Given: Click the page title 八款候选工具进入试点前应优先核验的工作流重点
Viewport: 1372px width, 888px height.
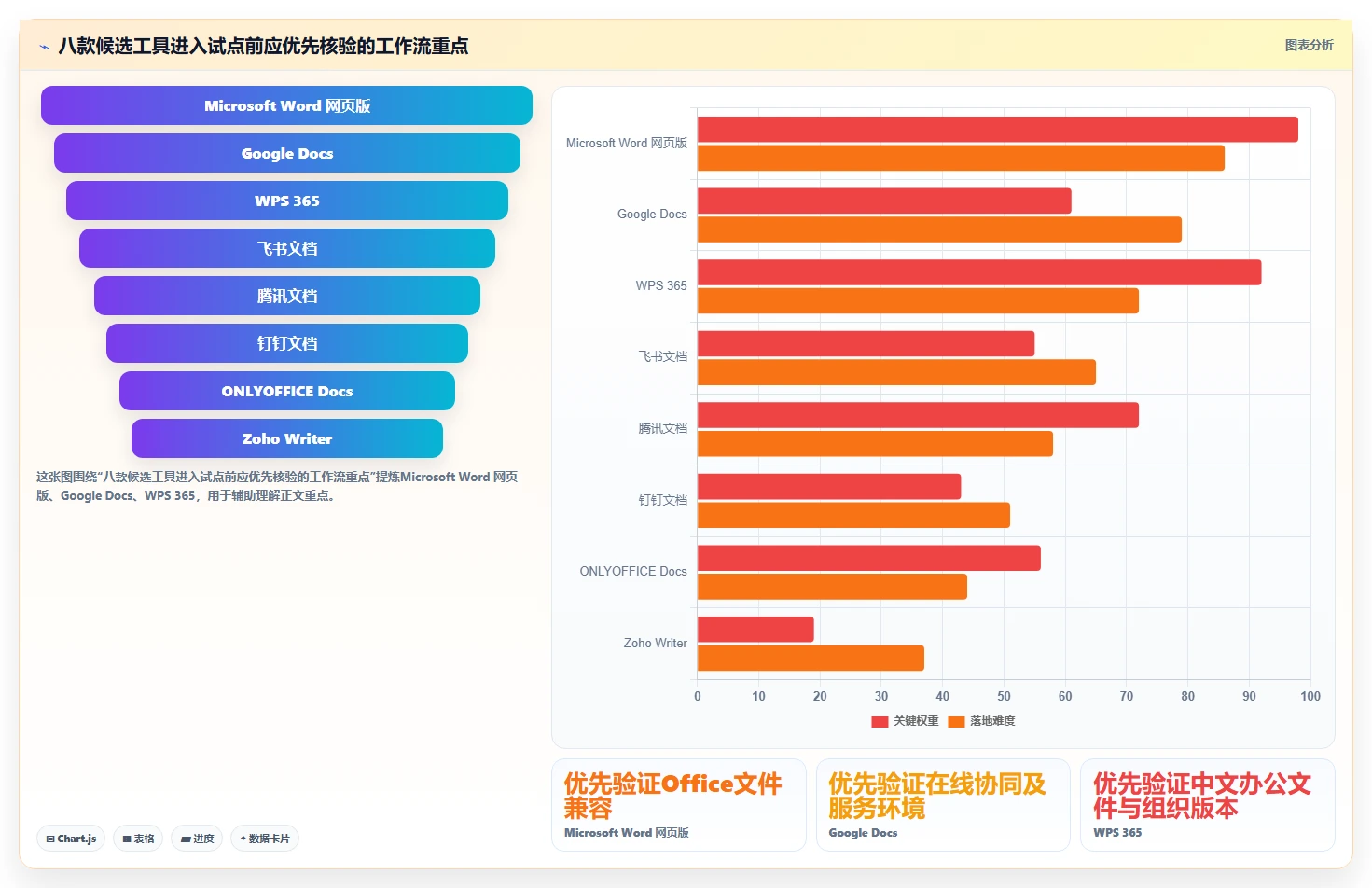Looking at the screenshot, I should click(263, 46).
